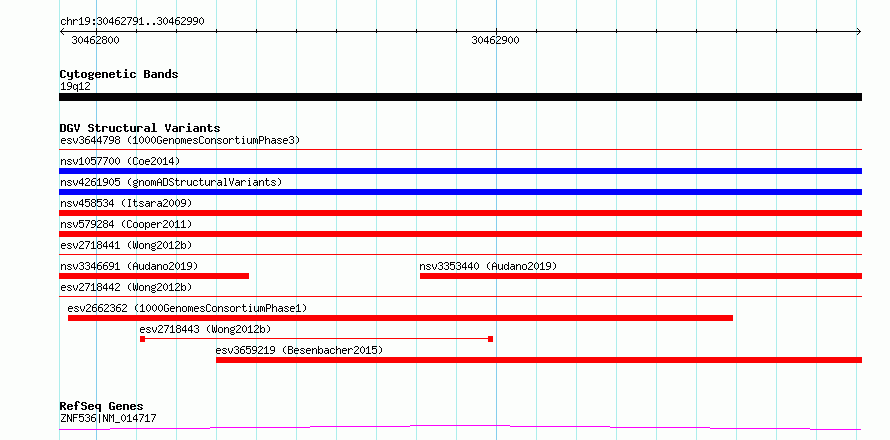Open variant esv2718441 (Wong2012b) label
This screenshot has height=440, width=890.
point(126,245)
